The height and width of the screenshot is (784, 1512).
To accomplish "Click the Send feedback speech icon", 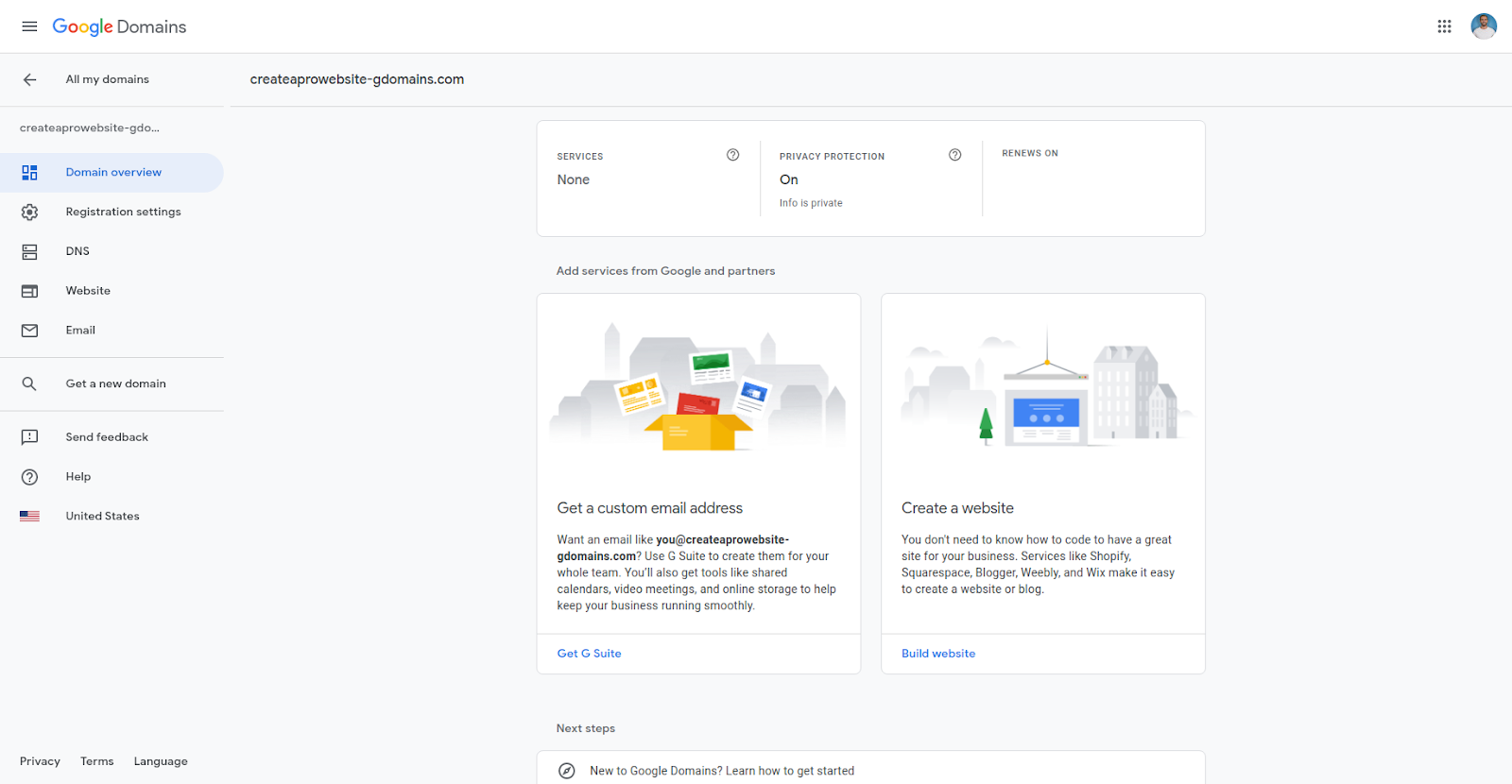I will [x=29, y=437].
